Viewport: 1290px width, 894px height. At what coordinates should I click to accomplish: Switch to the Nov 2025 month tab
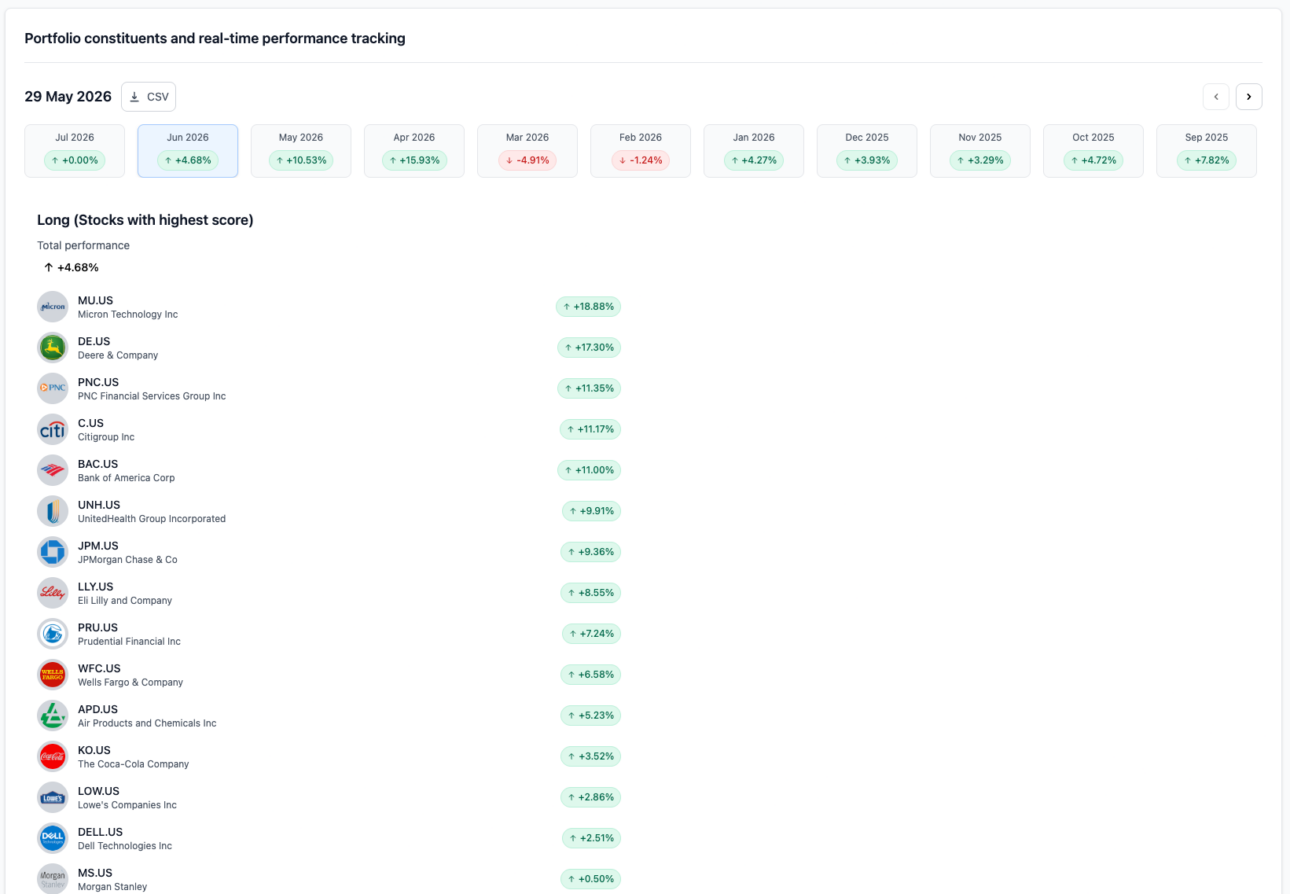(x=980, y=151)
